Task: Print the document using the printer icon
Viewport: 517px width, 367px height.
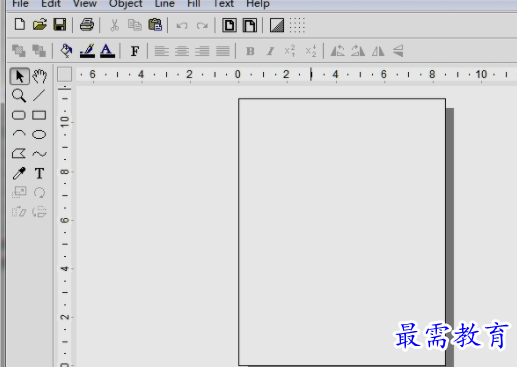Action: [87, 25]
